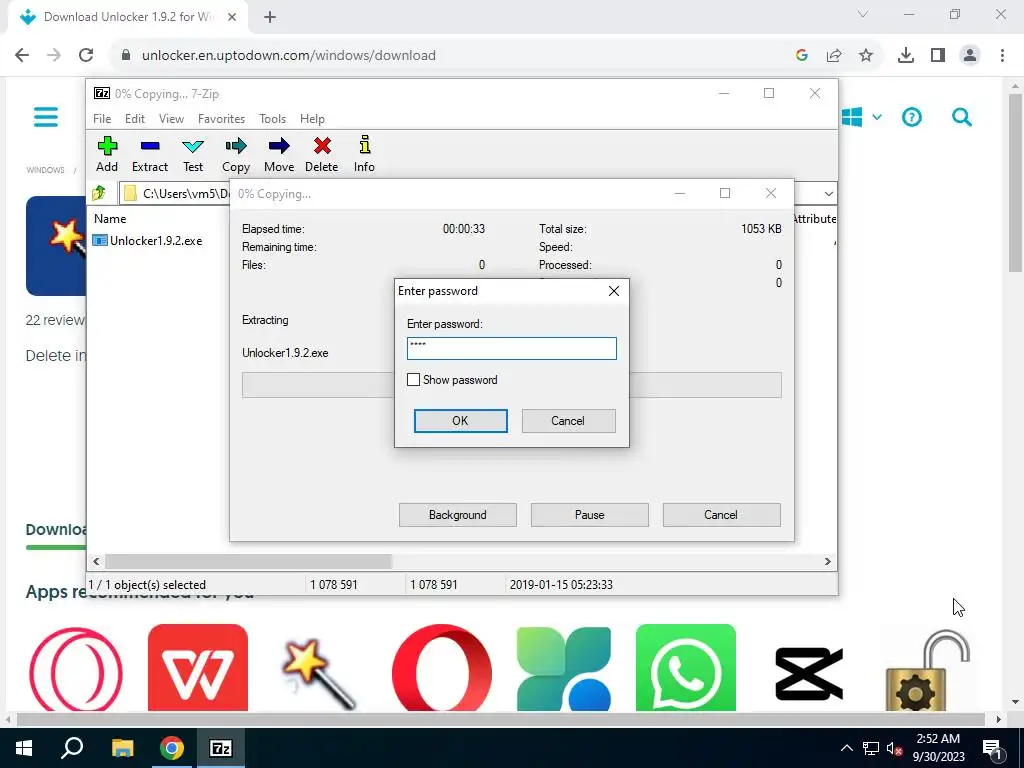The width and height of the screenshot is (1024, 768).
Task: Open the Chrome profile avatar
Action: tap(970, 56)
